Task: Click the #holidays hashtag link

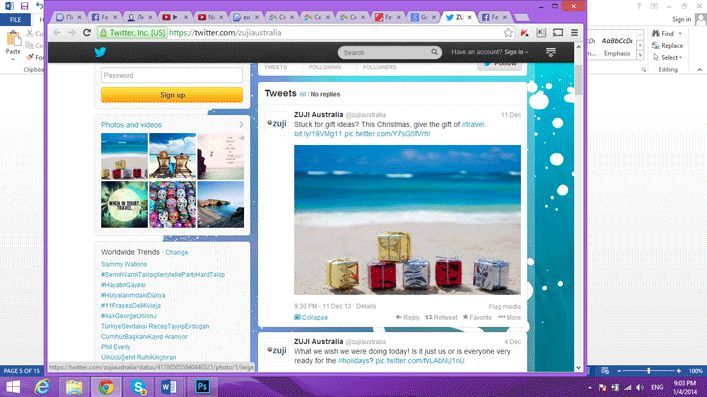Action: click(x=355, y=360)
